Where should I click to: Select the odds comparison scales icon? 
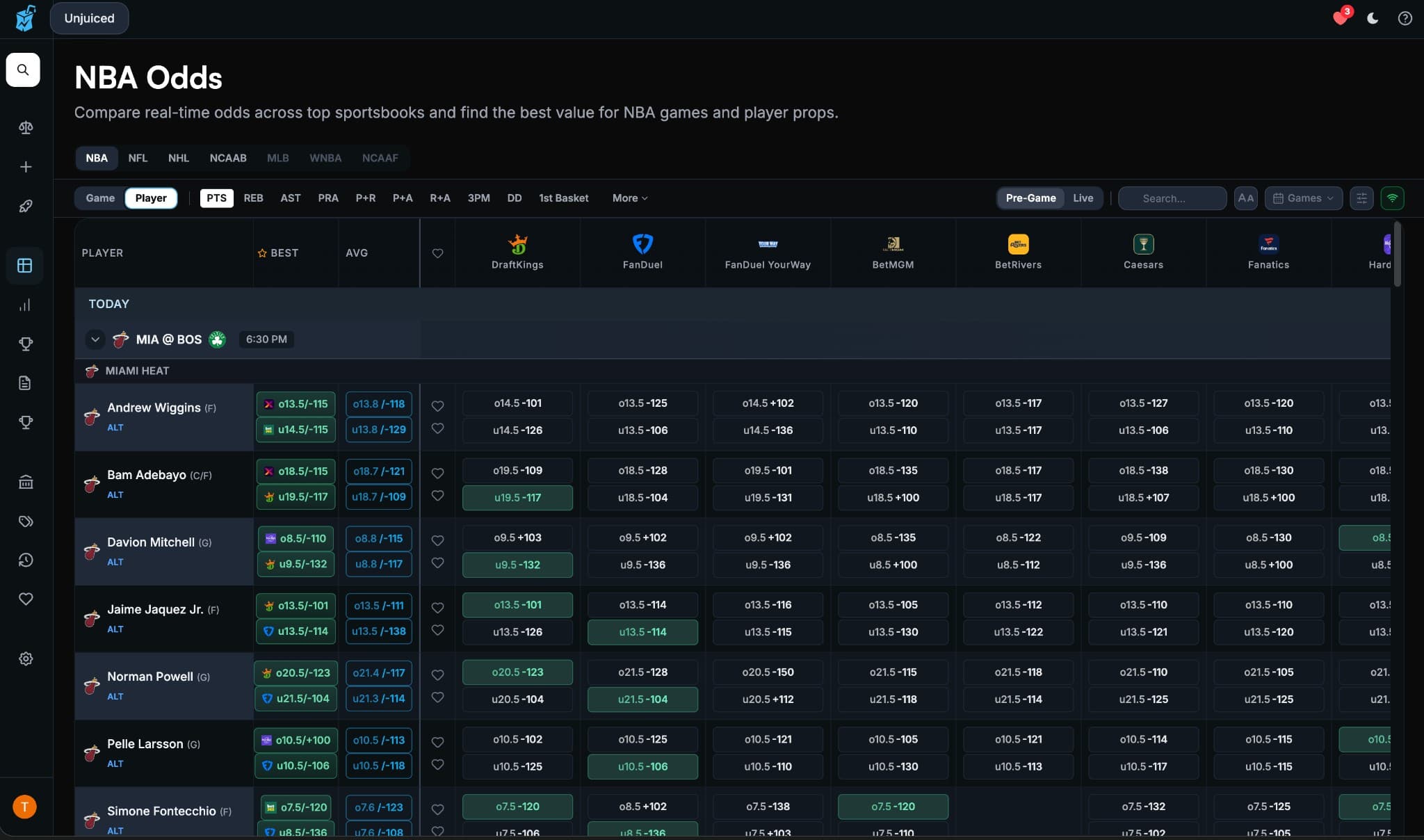(26, 127)
